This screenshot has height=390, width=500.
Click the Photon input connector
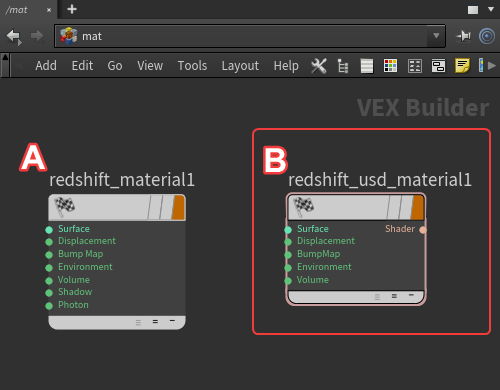49,306
